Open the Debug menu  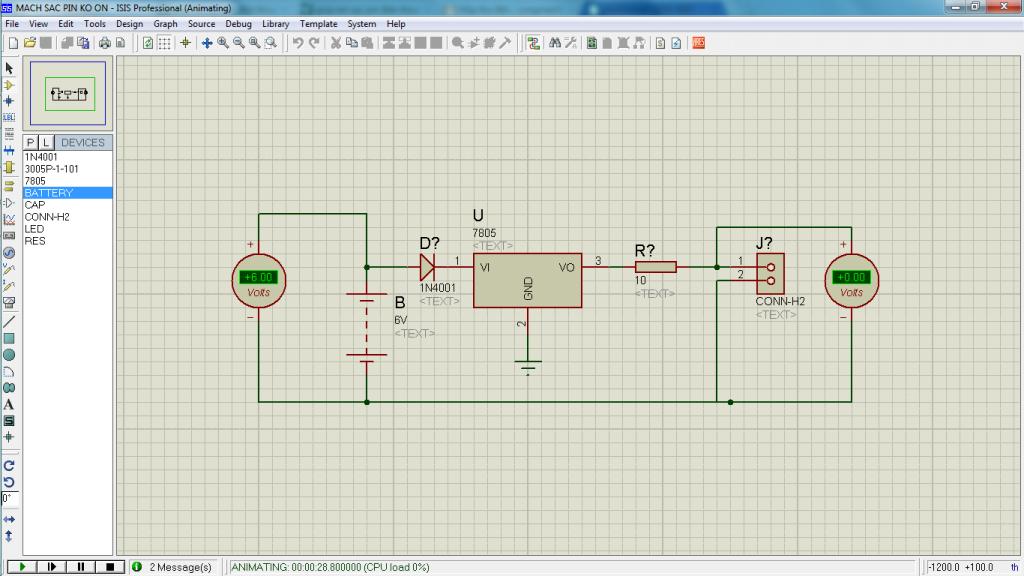click(238, 23)
